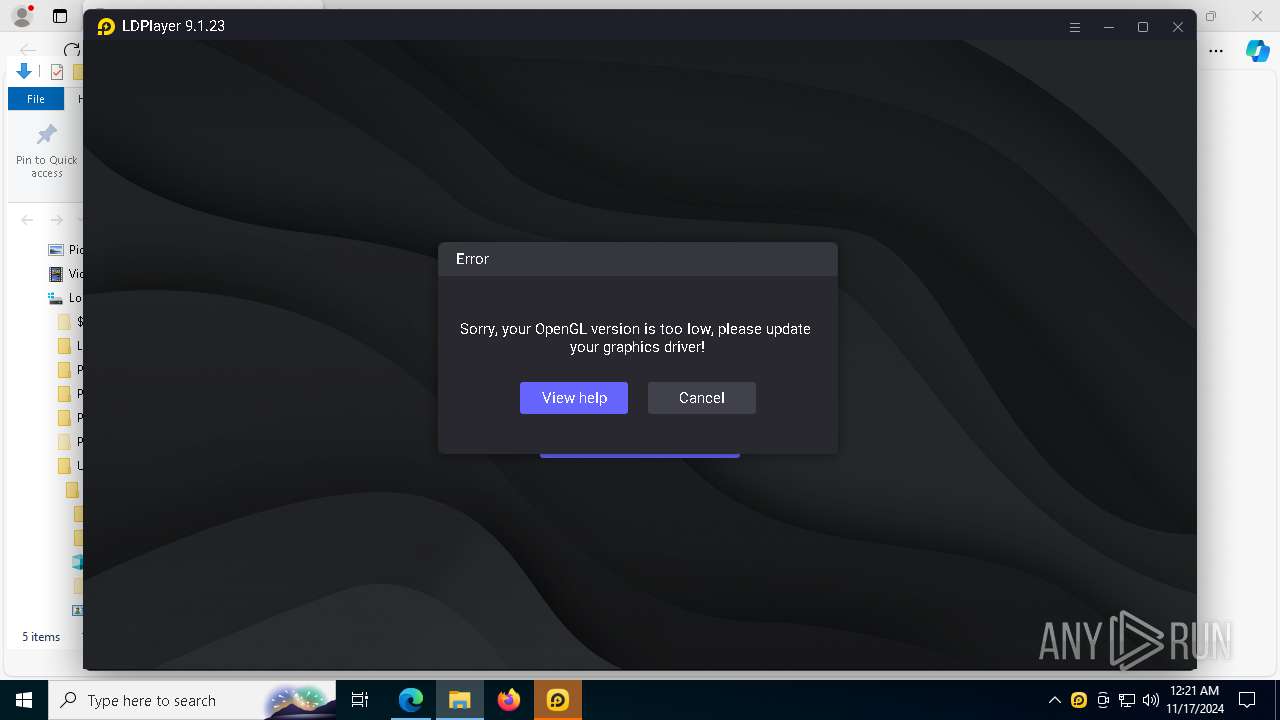Open the volume control in system tray

[x=1150, y=700]
